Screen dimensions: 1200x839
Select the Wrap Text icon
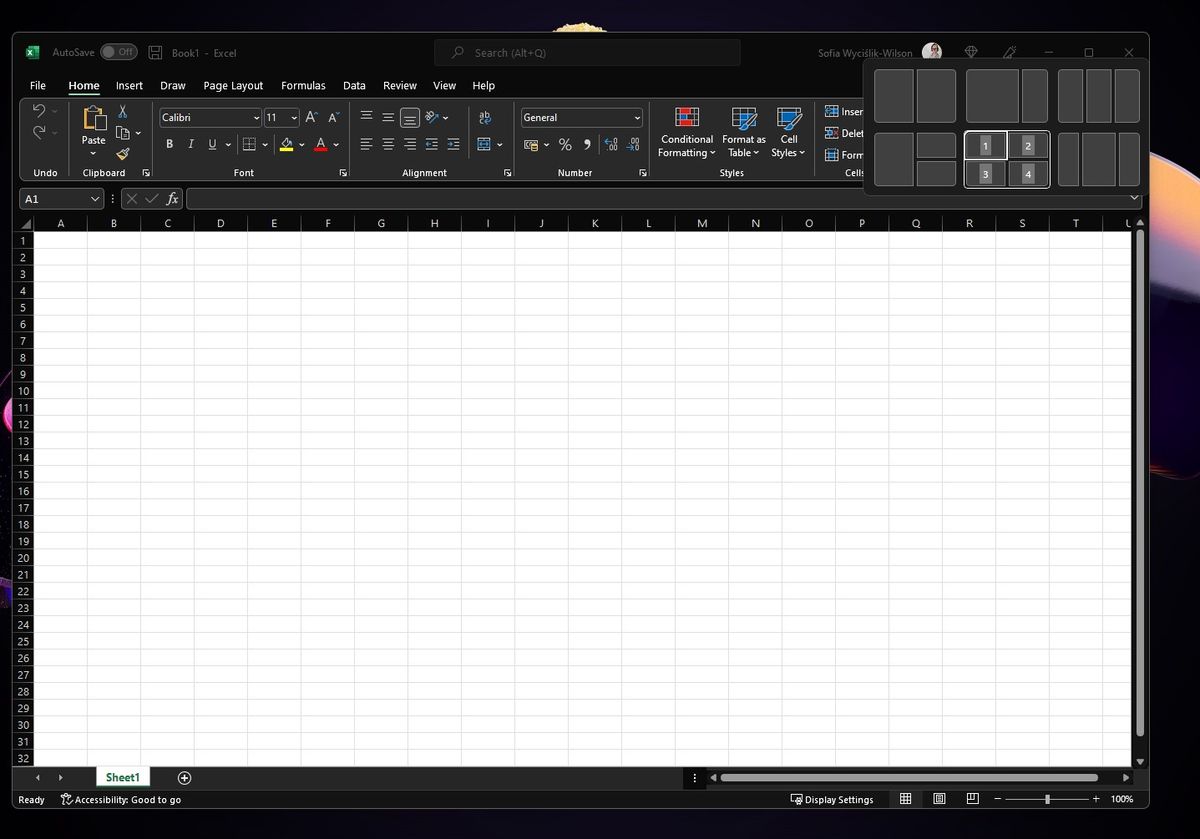point(485,117)
